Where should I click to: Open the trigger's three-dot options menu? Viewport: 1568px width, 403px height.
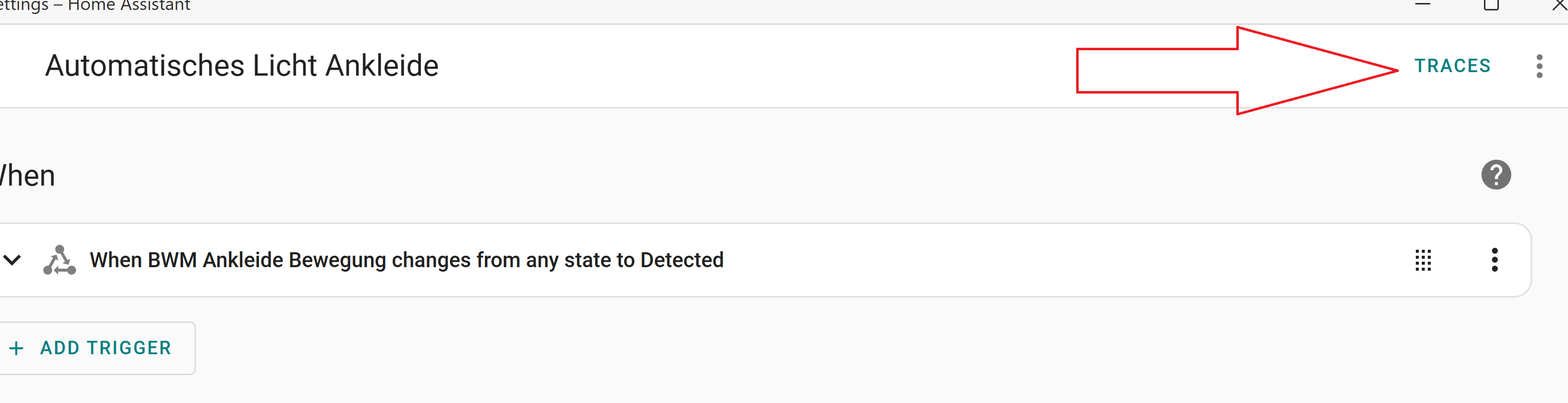tap(1494, 260)
